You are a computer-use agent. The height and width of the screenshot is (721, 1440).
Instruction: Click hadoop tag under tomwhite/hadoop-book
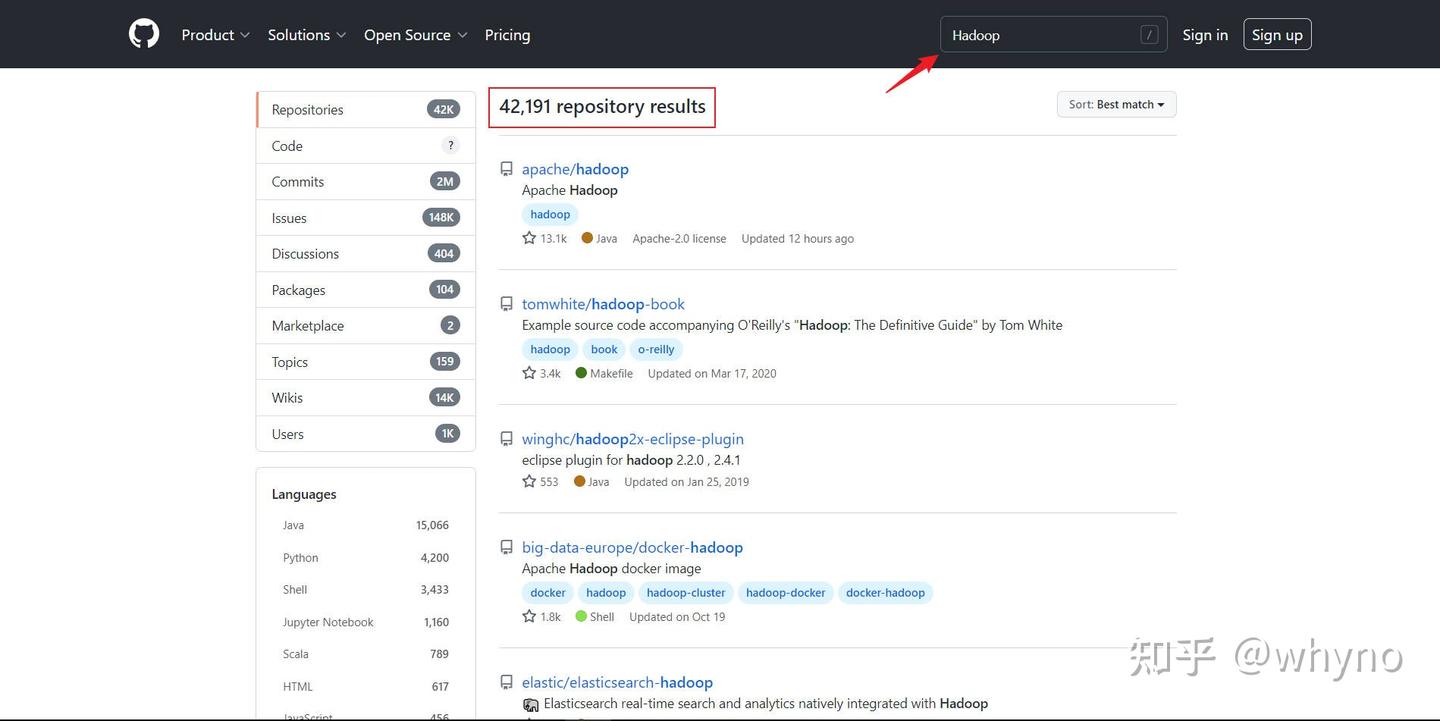(550, 349)
